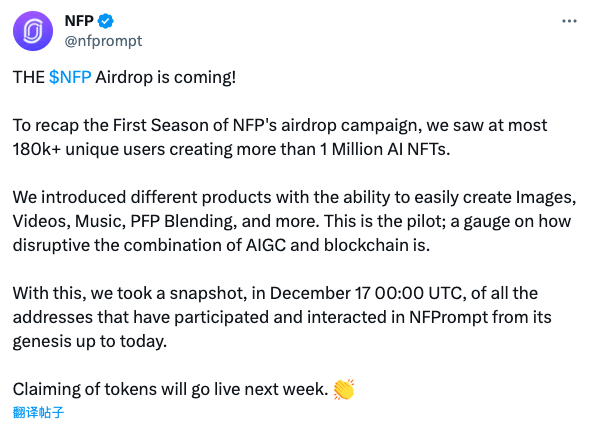Open the @nfprompt handle link
This screenshot has width=592, height=430.
[103, 40]
